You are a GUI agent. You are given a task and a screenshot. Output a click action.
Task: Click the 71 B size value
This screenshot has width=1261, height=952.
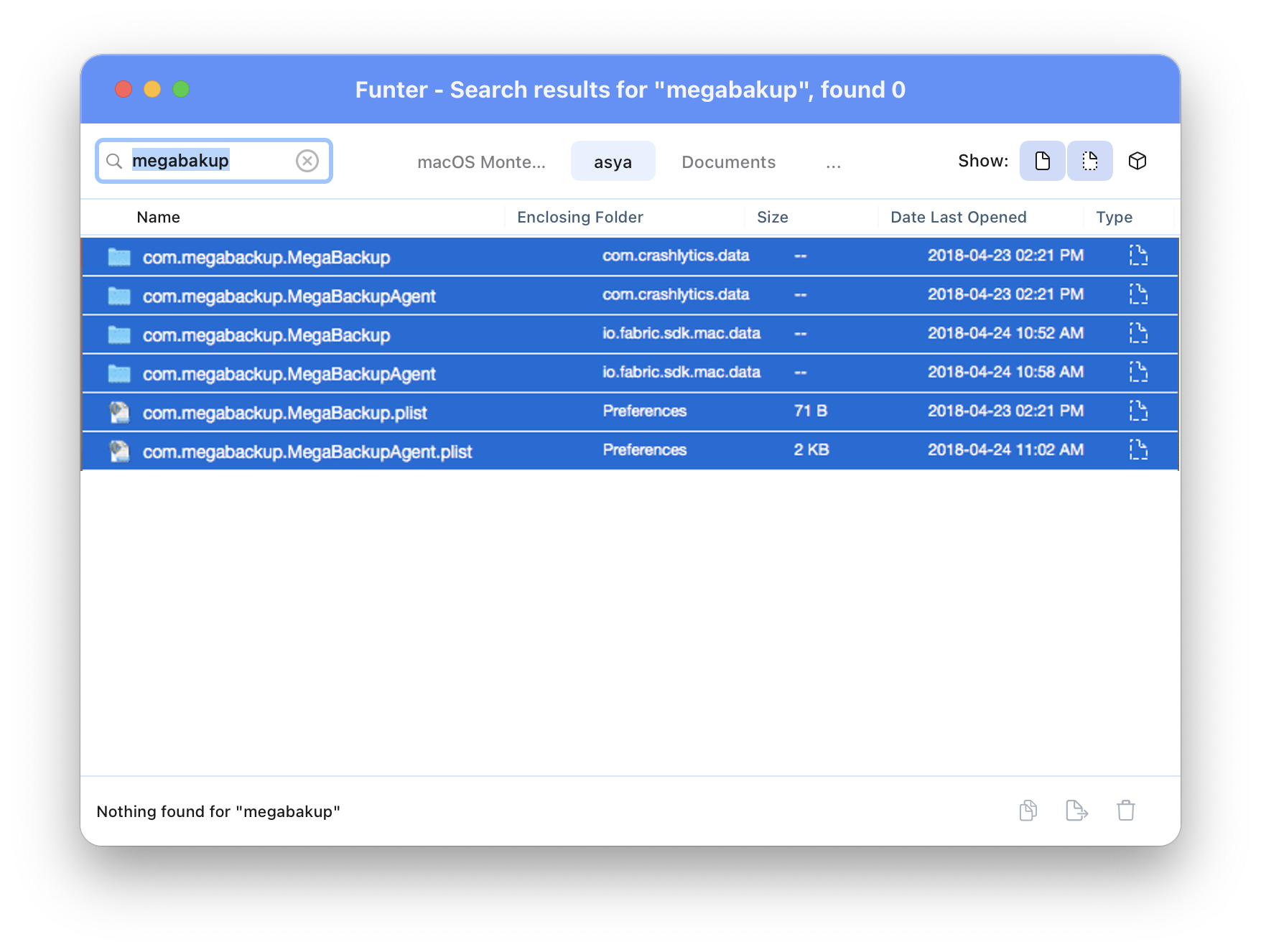(x=811, y=411)
